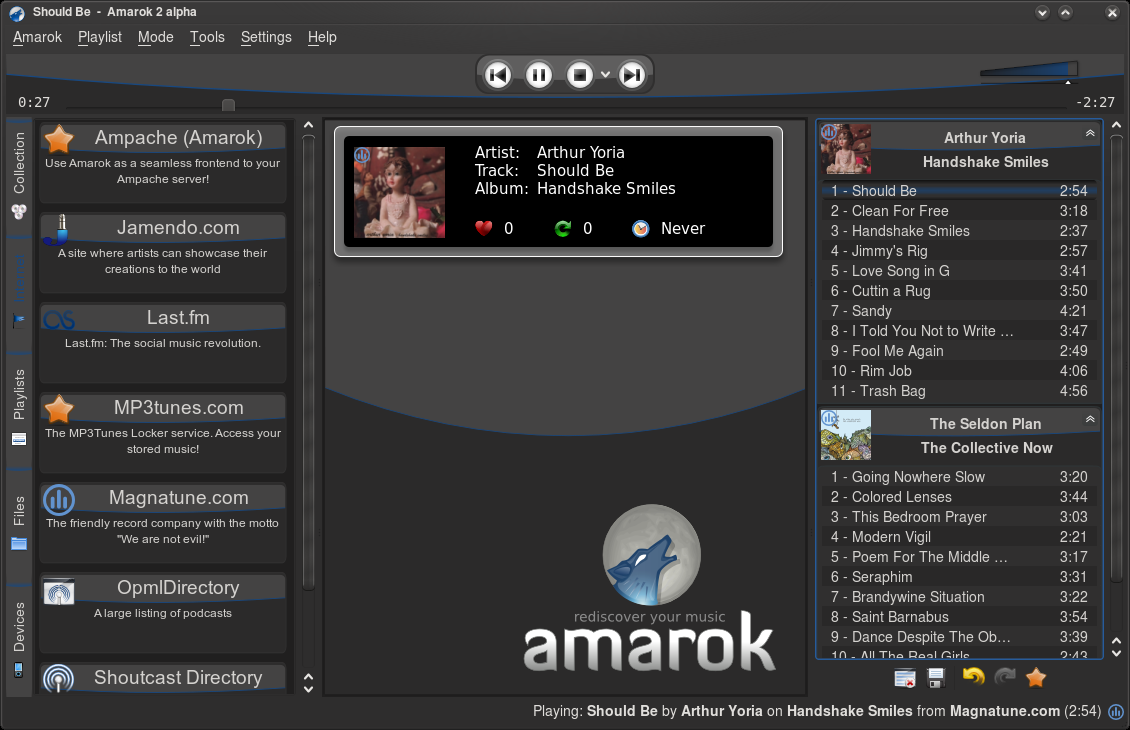Click the last played clock icon
This screenshot has width=1130, height=730.
point(641,228)
